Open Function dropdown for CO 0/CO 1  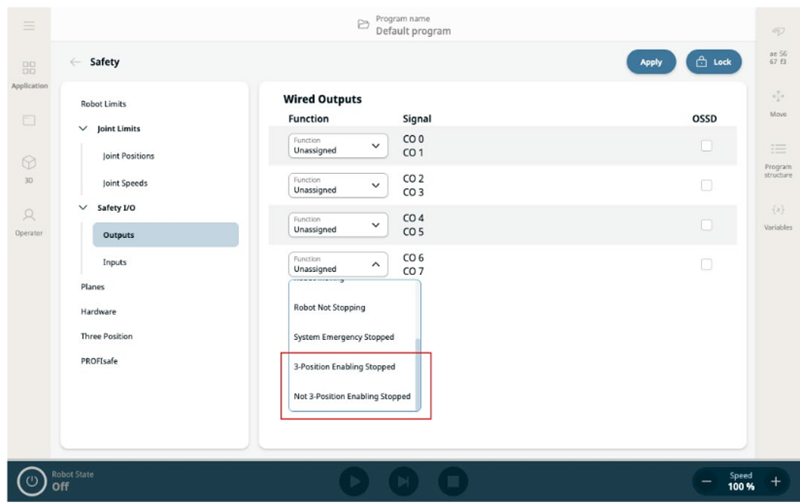pyautogui.click(x=337, y=146)
